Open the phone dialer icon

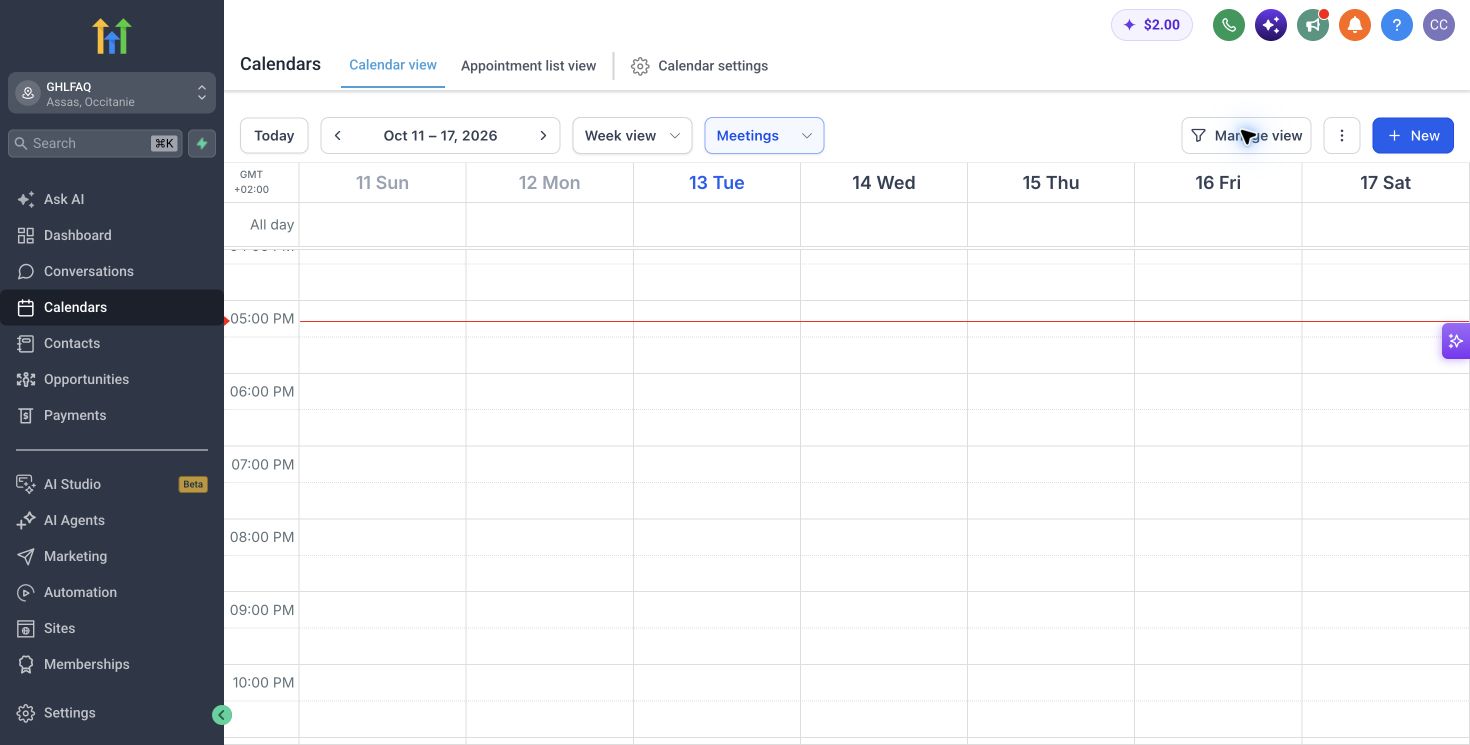1229,25
